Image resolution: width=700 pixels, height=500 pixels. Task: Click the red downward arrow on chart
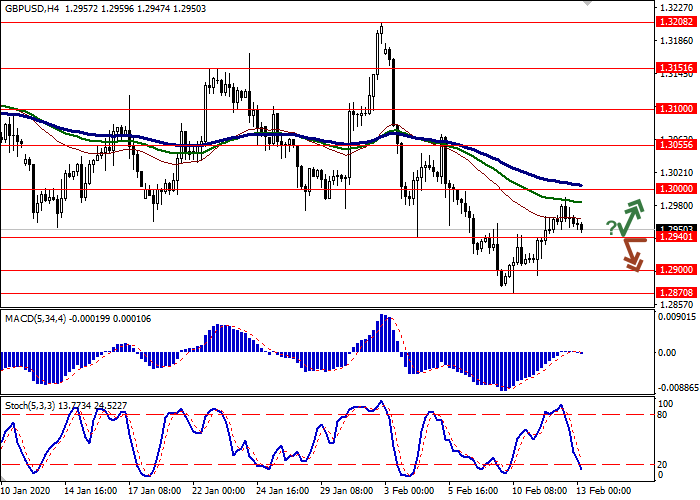630,254
